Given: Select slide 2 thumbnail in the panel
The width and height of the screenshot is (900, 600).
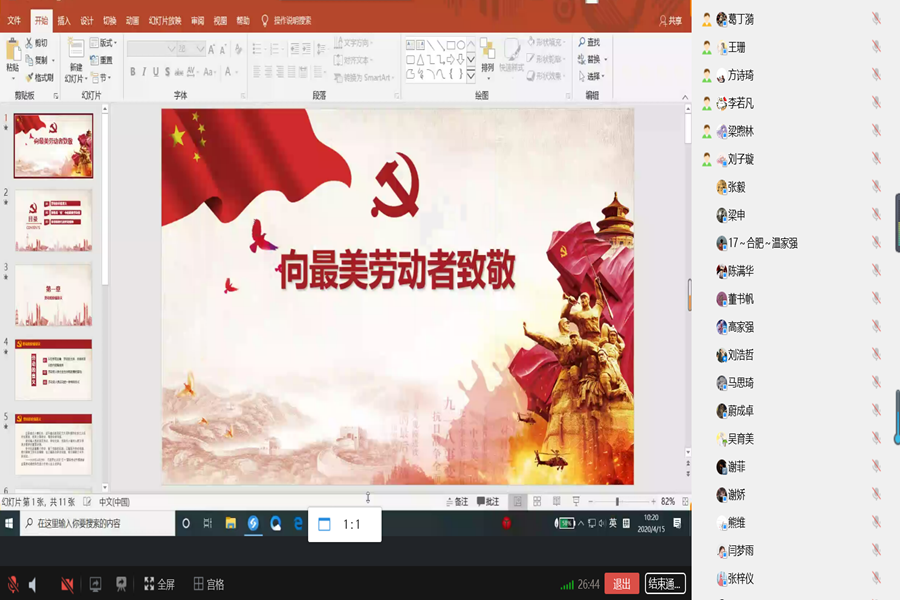Looking at the screenshot, I should (x=53, y=221).
